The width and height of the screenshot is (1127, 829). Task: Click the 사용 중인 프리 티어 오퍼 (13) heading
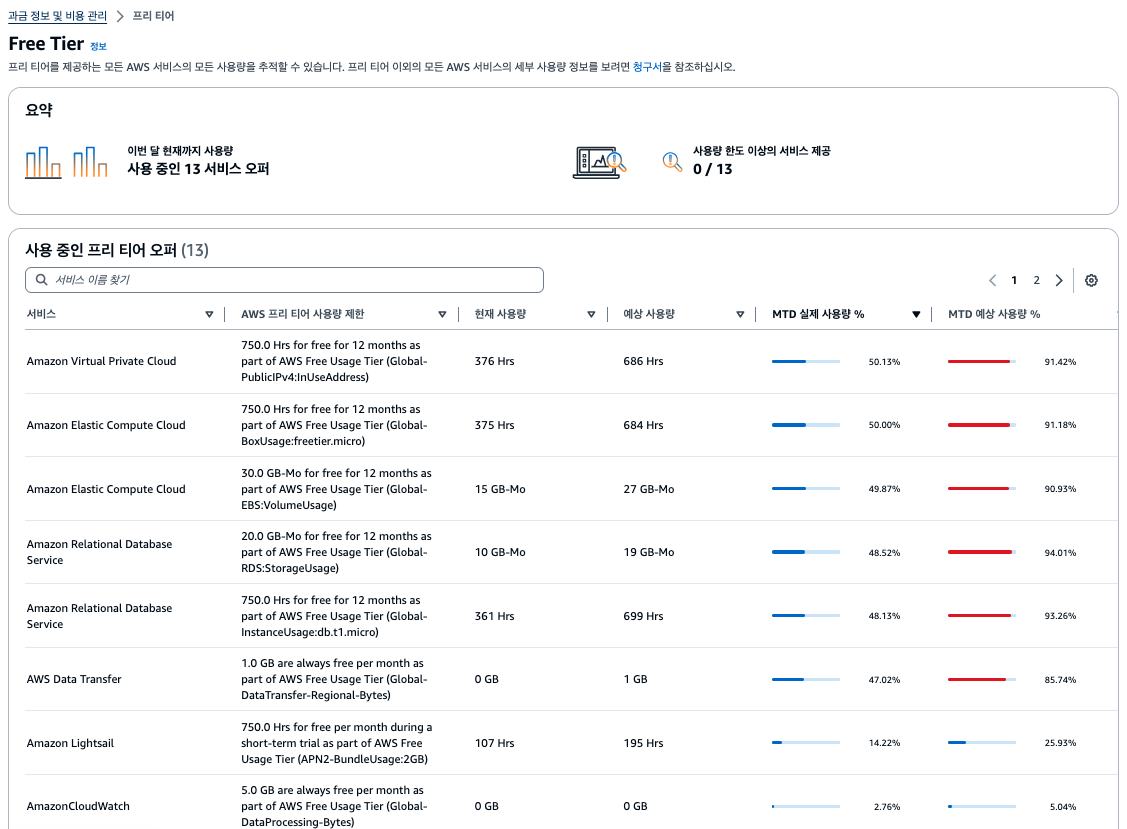[117, 250]
